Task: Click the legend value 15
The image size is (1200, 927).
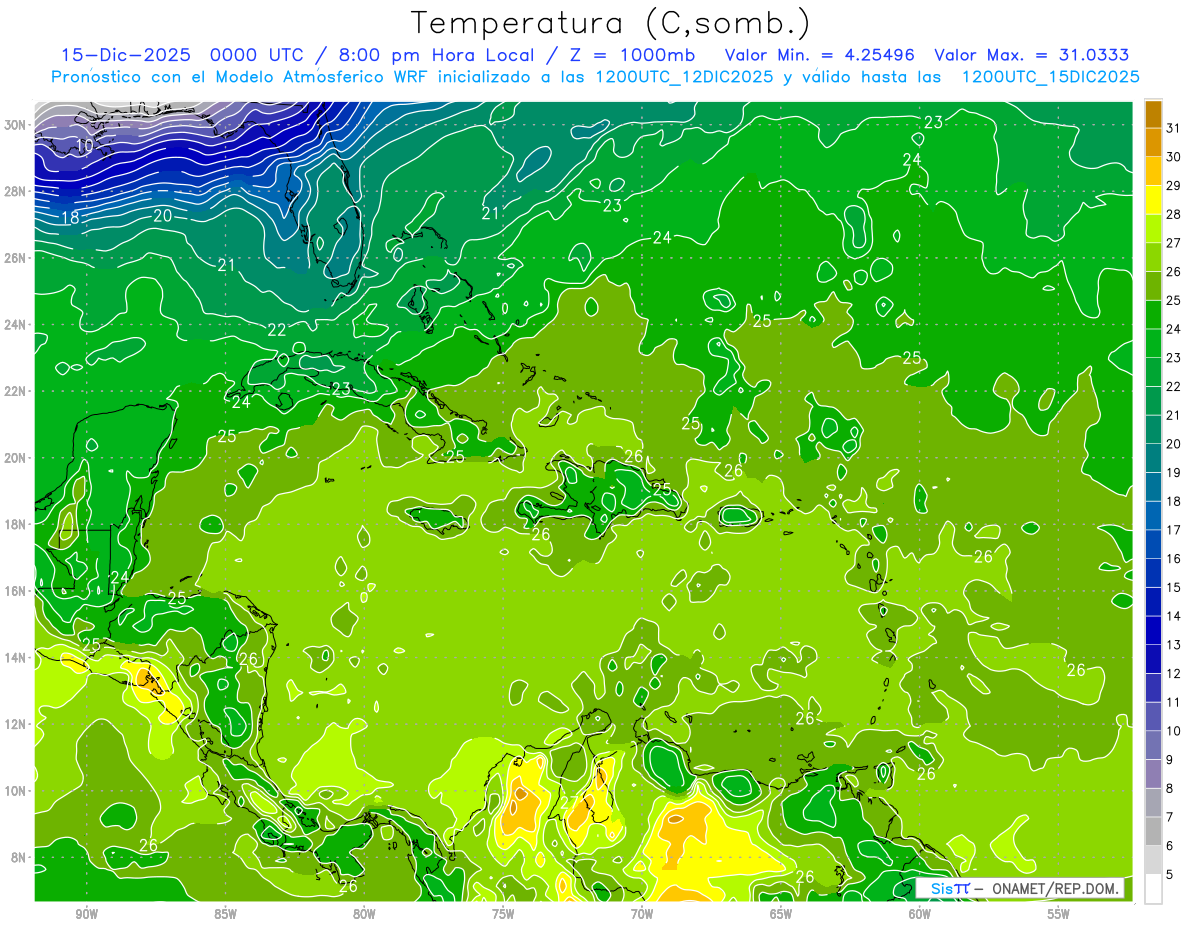Action: pos(1174,587)
